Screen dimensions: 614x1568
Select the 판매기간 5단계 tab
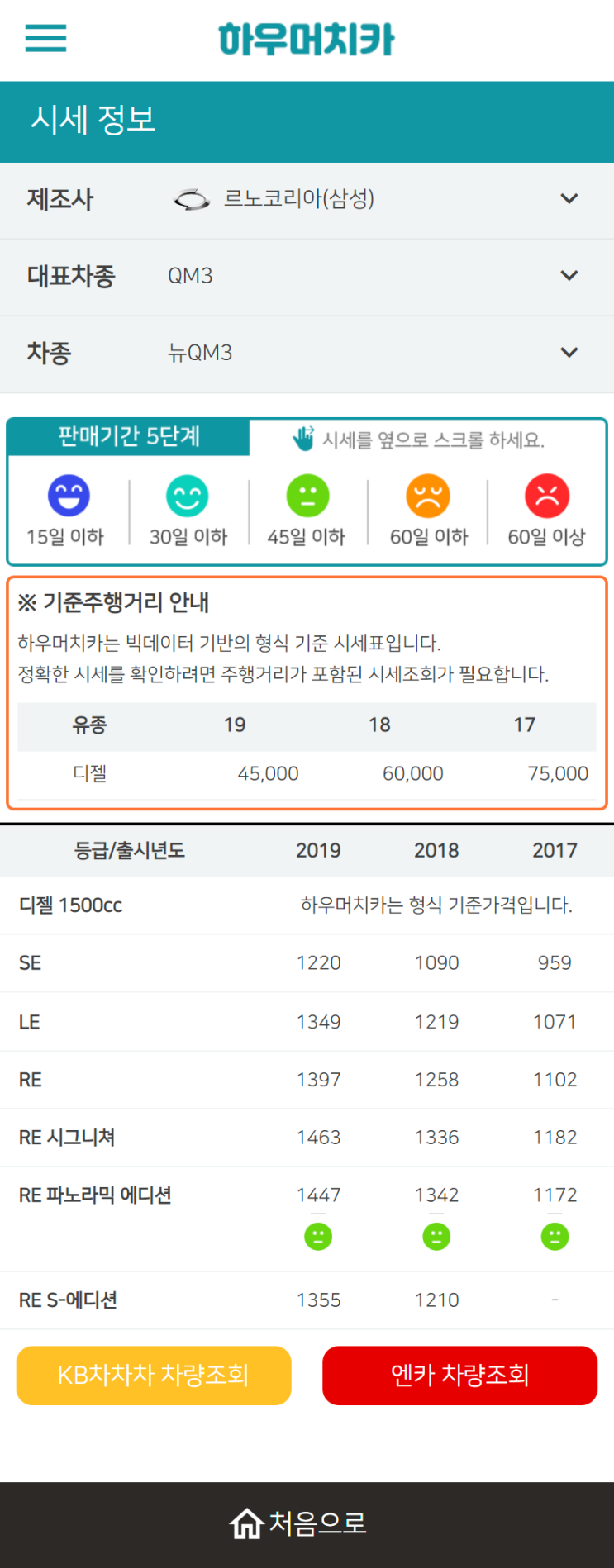pos(129,437)
